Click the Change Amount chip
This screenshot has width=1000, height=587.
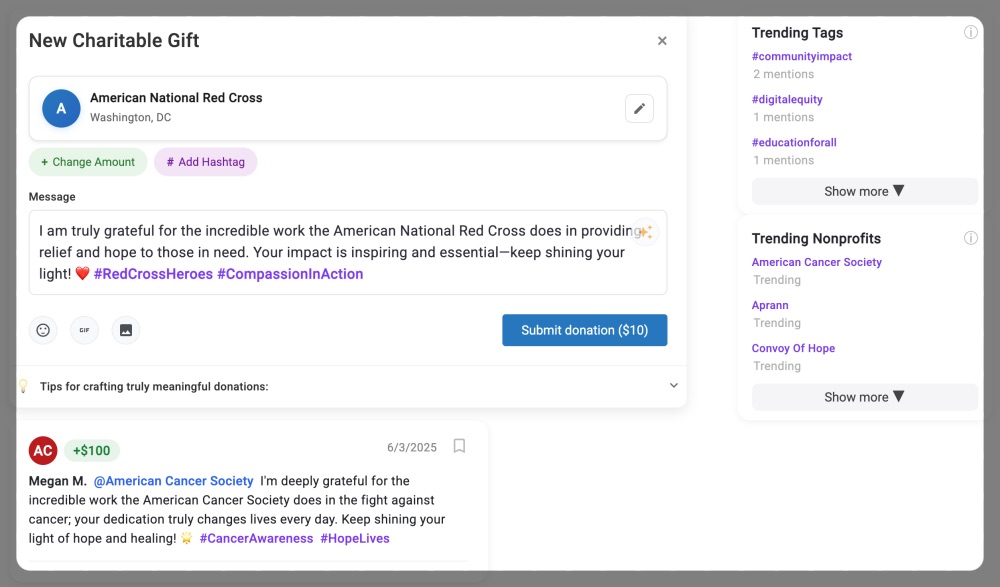88,162
